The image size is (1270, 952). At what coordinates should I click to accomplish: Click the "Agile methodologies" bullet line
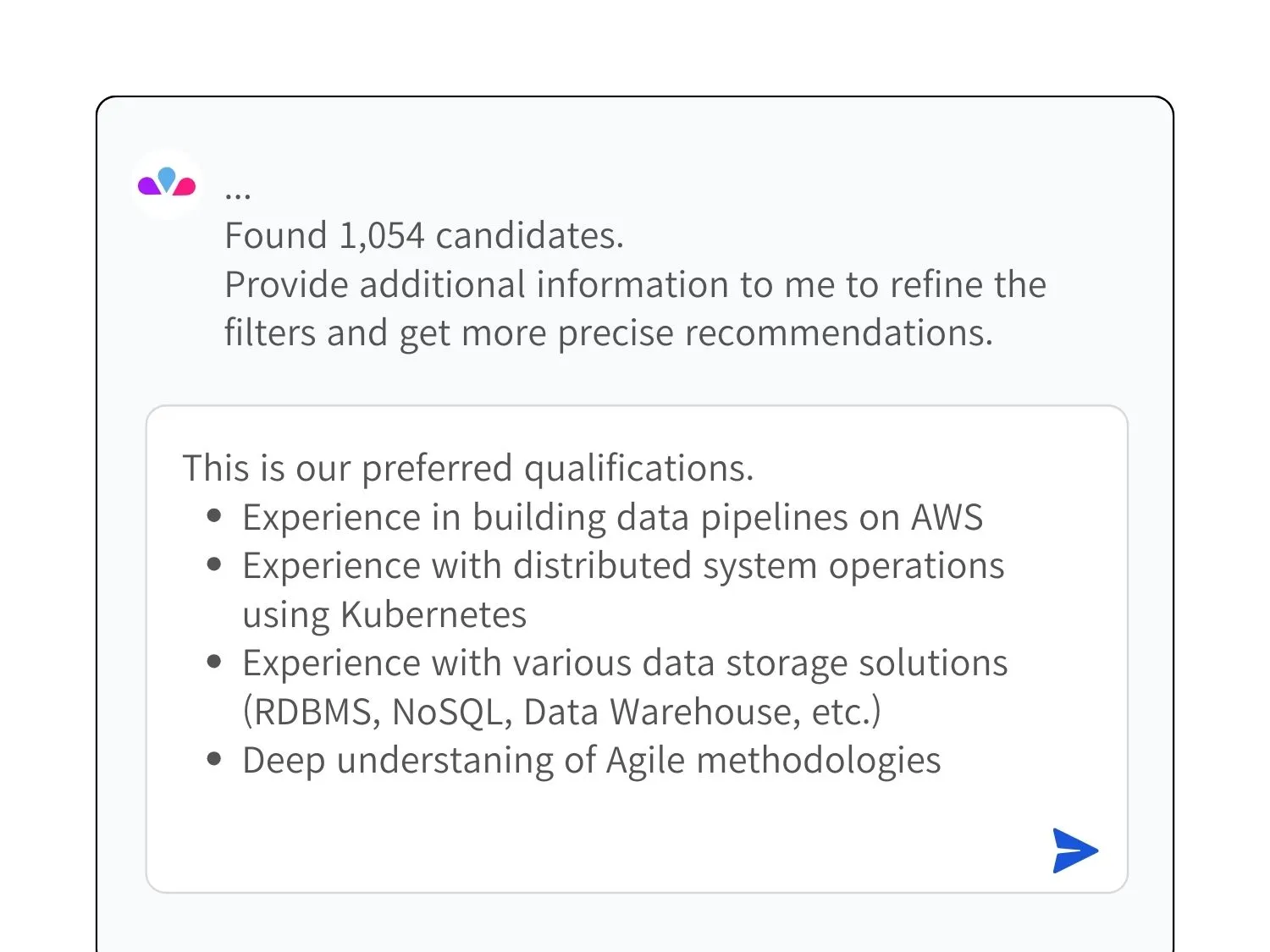pyautogui.click(x=591, y=761)
